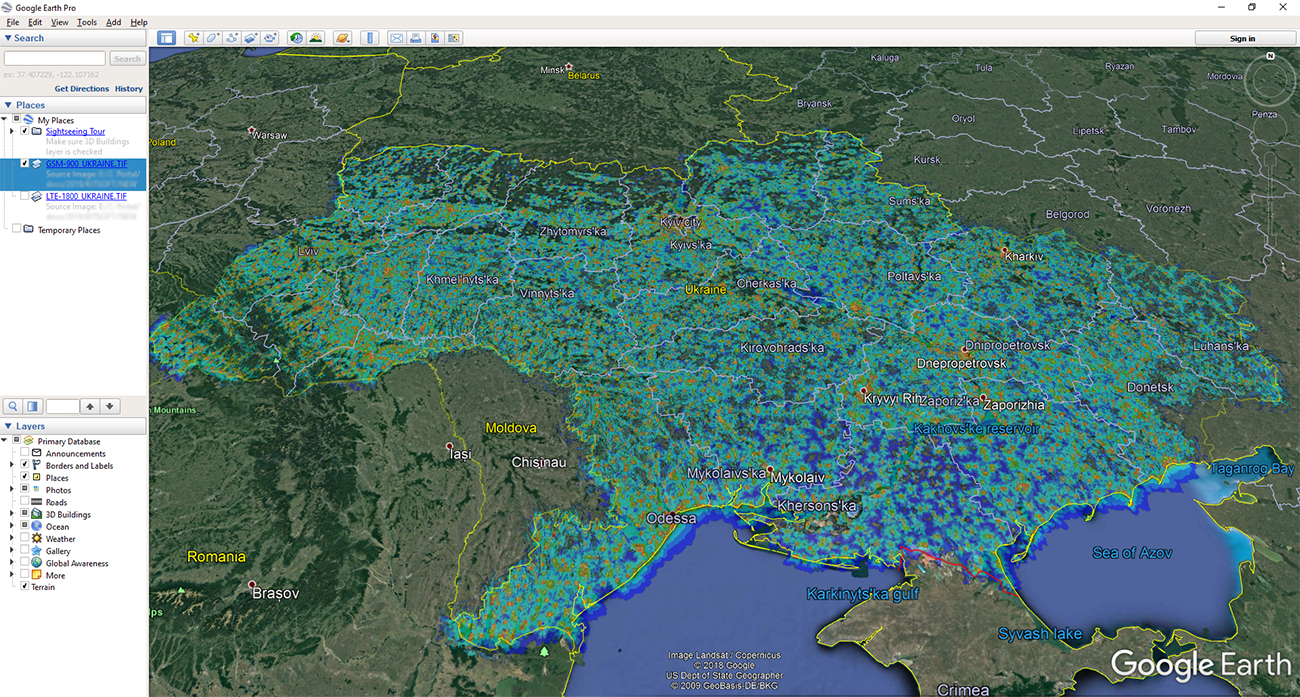Uncheck the Terrain layer checkbox
Screen dimensions: 1300x697
coord(25,587)
